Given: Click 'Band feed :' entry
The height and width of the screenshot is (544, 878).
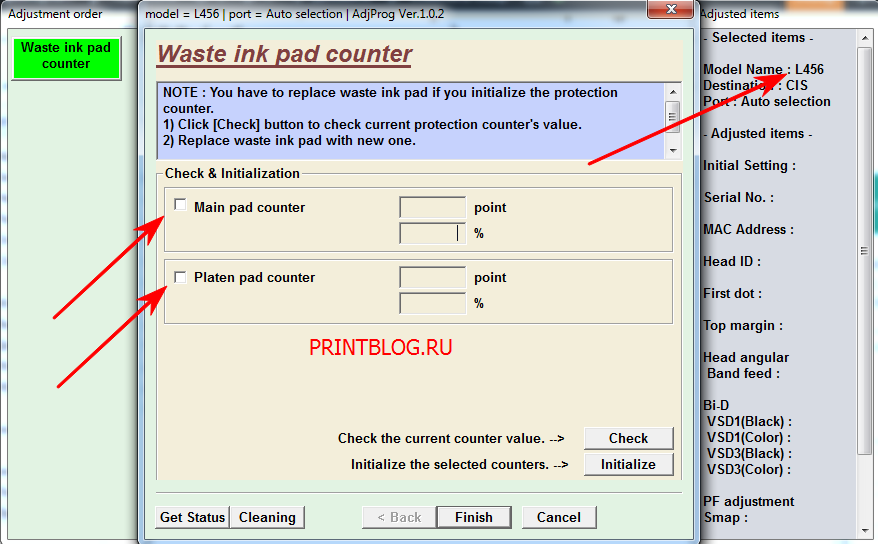Looking at the screenshot, I should point(744,373).
